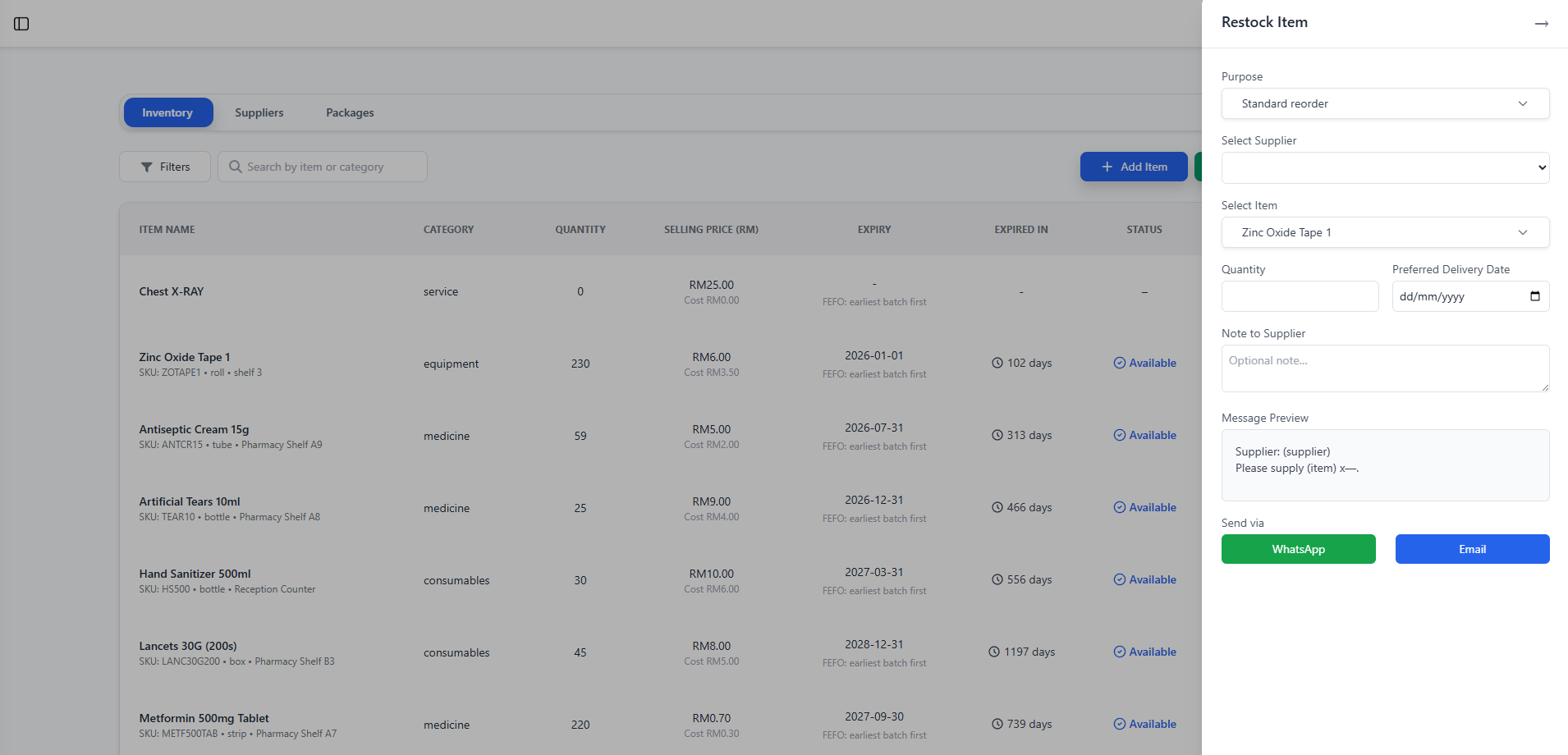Click the funnel icon in Filters
The image size is (1568, 755).
click(146, 167)
